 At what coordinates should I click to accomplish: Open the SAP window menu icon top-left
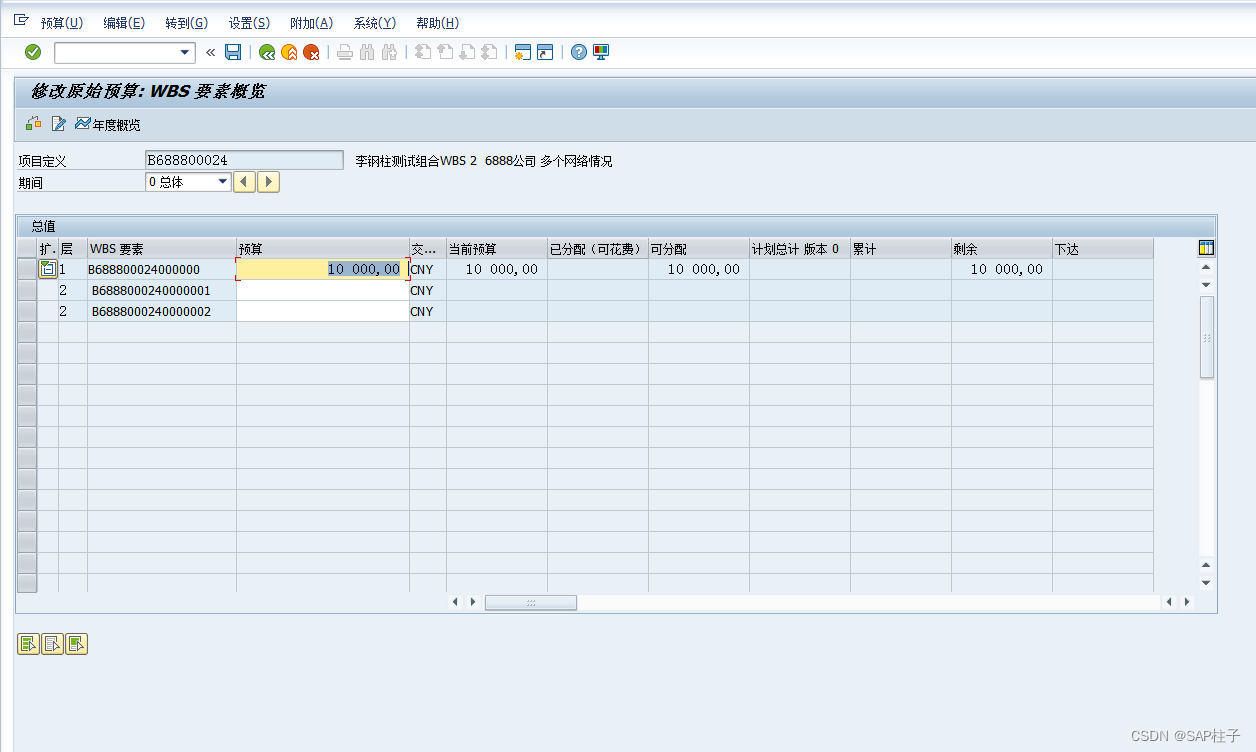pos(20,20)
